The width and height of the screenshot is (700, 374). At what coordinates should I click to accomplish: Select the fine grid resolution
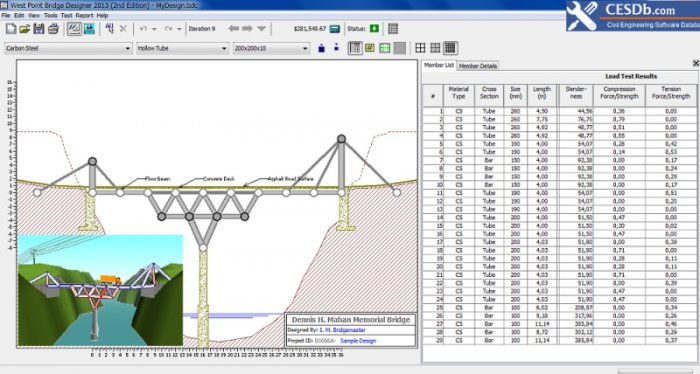tap(450, 48)
